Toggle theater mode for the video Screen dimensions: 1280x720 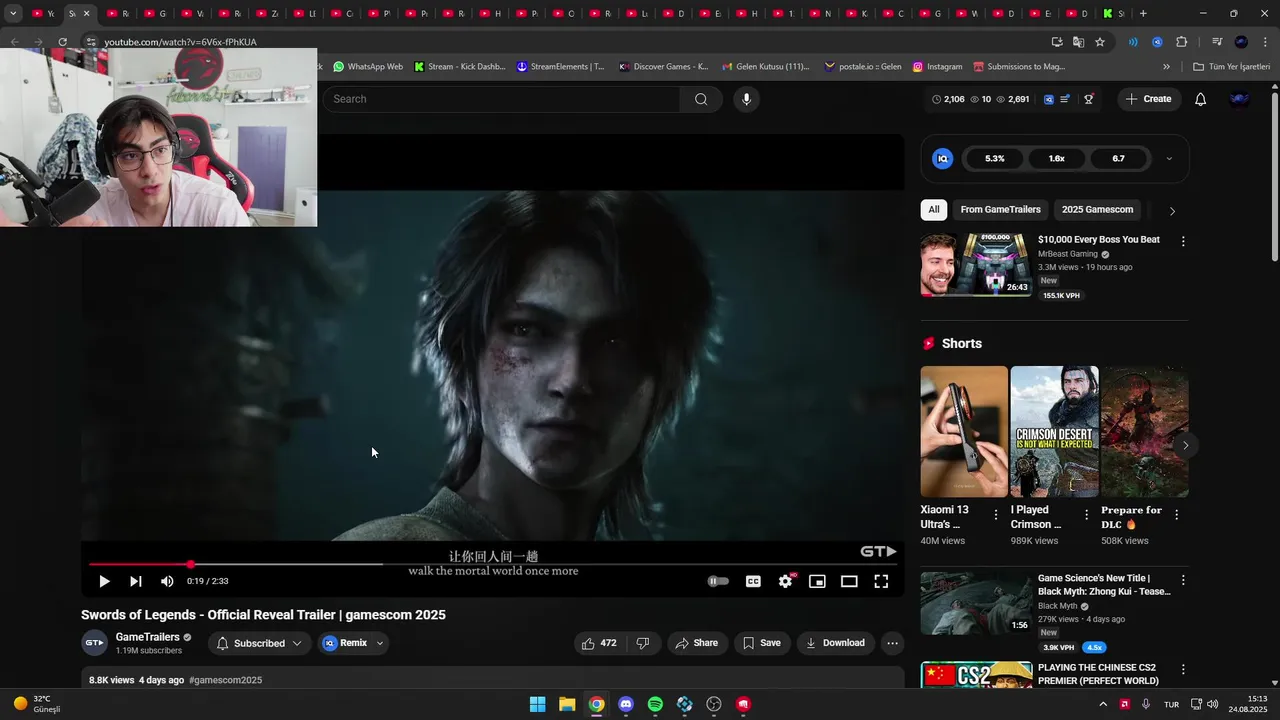tap(849, 581)
